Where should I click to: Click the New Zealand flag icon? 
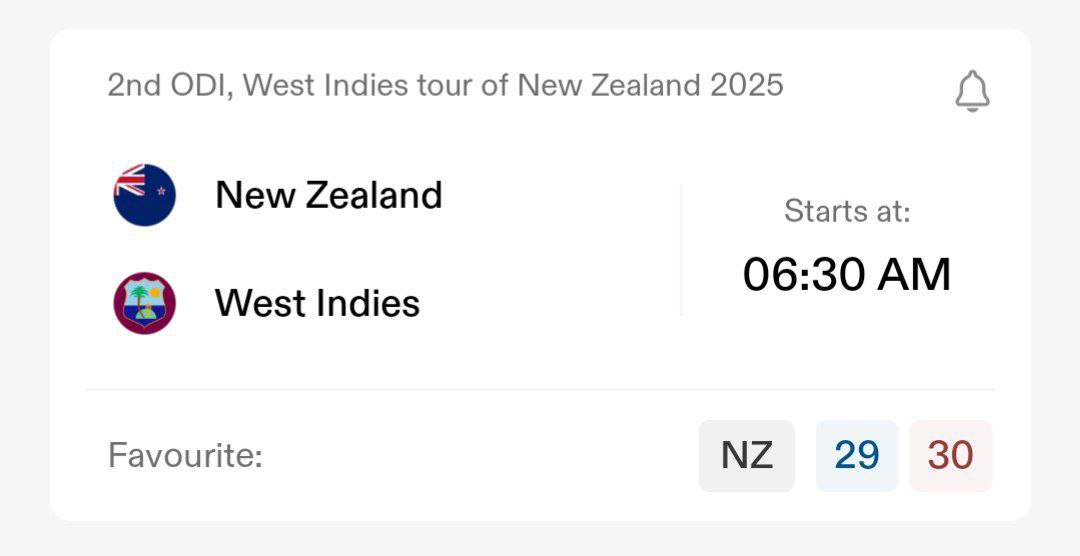[144, 194]
